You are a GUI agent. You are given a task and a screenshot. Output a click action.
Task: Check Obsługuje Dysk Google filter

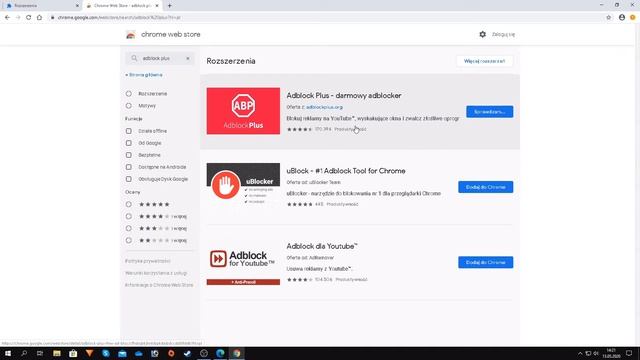click(129, 179)
